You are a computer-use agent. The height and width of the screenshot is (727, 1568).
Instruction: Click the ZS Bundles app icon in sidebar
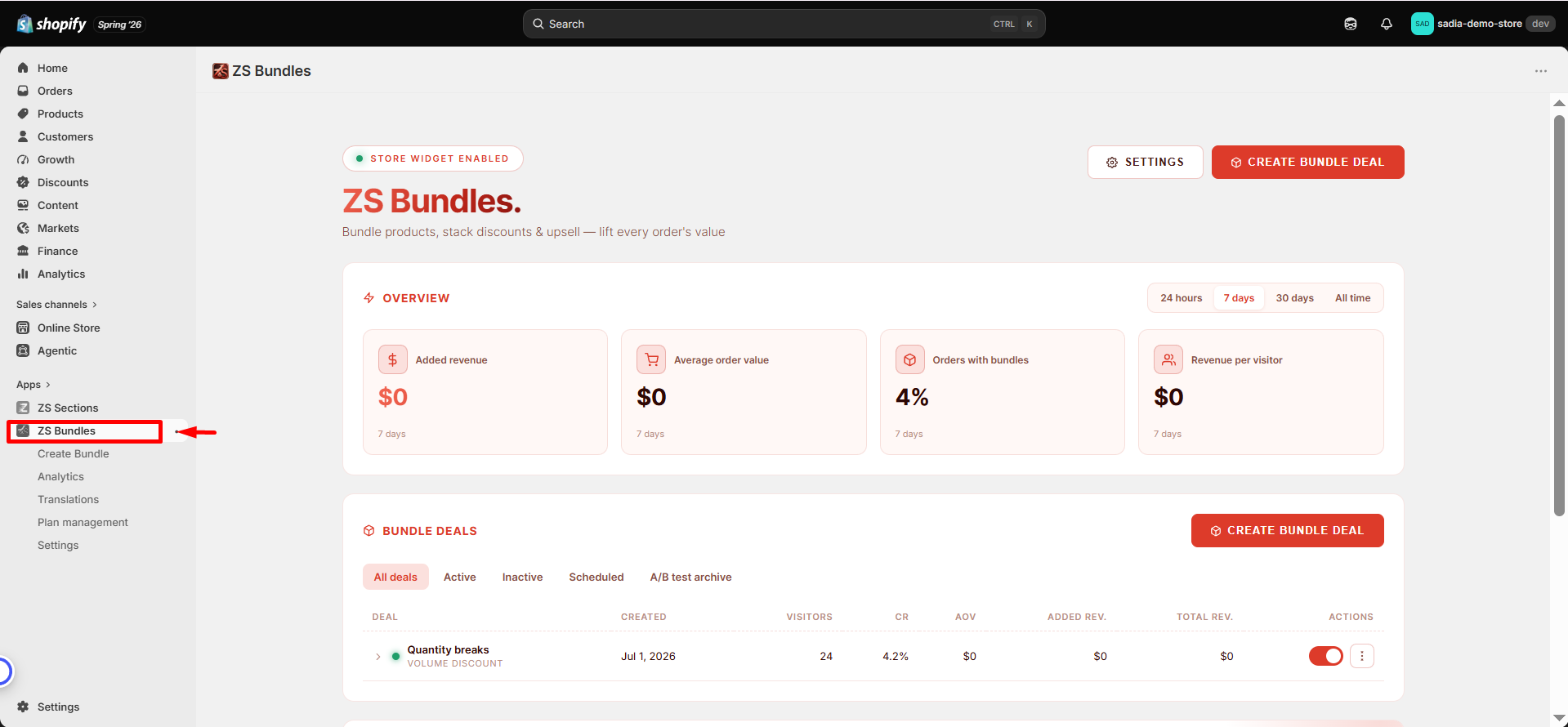point(23,430)
